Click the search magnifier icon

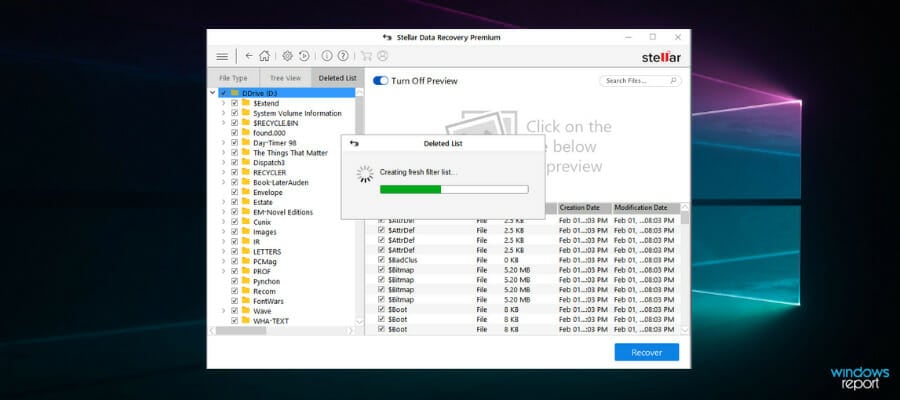click(673, 81)
